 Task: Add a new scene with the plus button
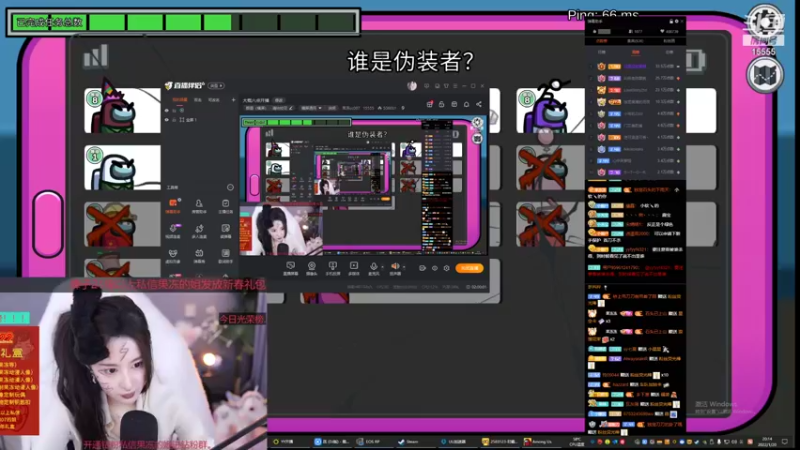[x=234, y=100]
